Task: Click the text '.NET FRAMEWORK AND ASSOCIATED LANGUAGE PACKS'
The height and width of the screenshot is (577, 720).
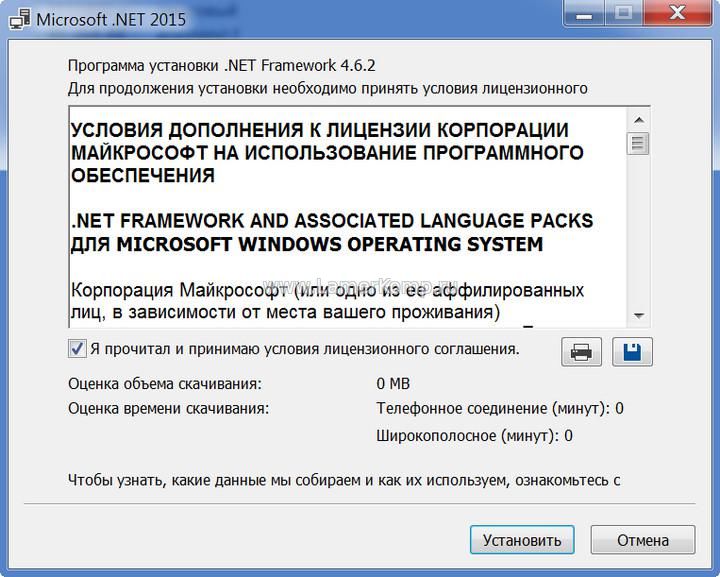Action: [x=332, y=221]
